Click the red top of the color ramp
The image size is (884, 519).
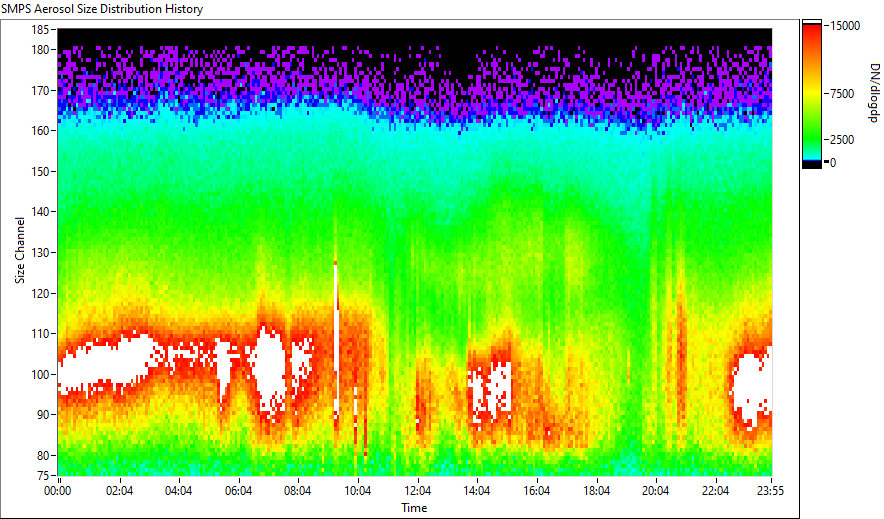coord(812,29)
